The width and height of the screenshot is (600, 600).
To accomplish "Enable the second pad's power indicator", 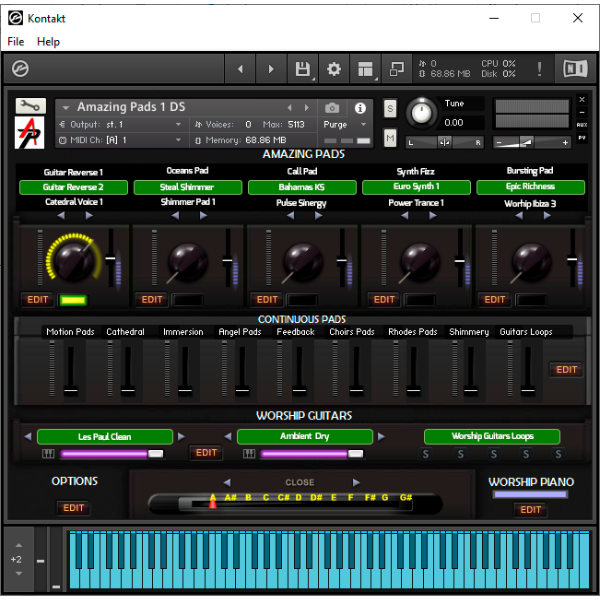I will pos(188,300).
